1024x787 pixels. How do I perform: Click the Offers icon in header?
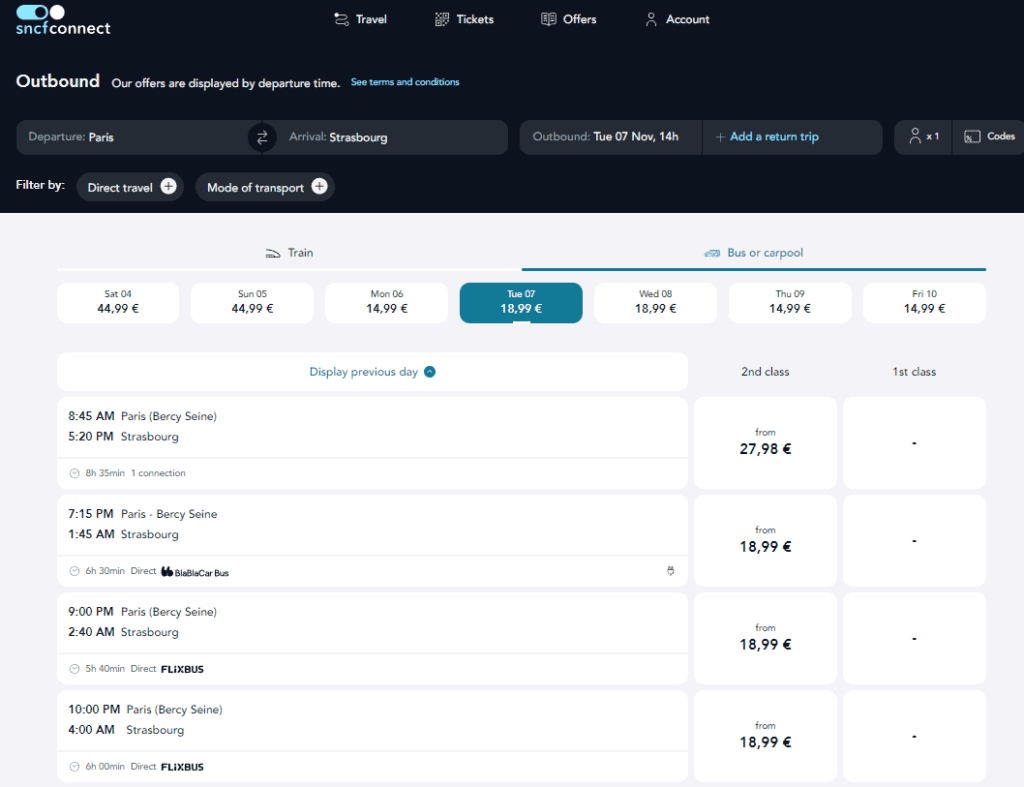click(x=548, y=19)
